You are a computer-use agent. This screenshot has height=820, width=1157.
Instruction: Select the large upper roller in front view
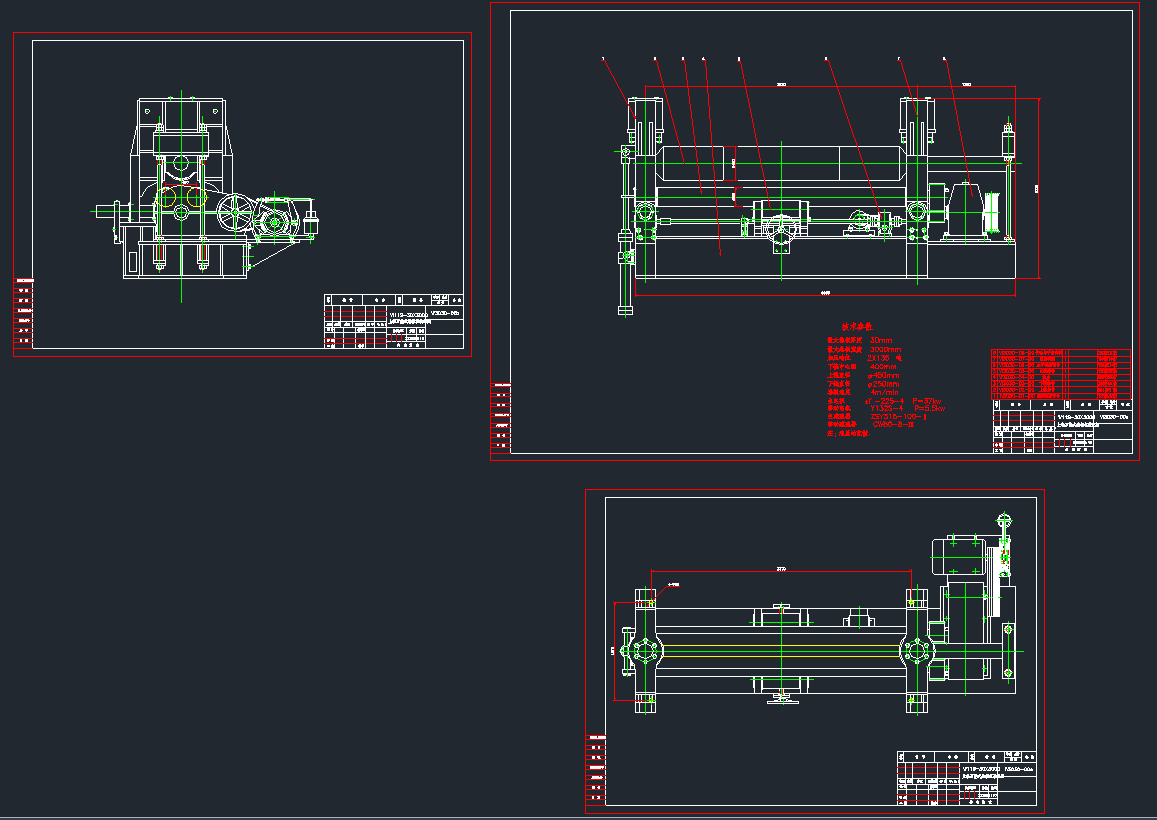tap(780, 160)
